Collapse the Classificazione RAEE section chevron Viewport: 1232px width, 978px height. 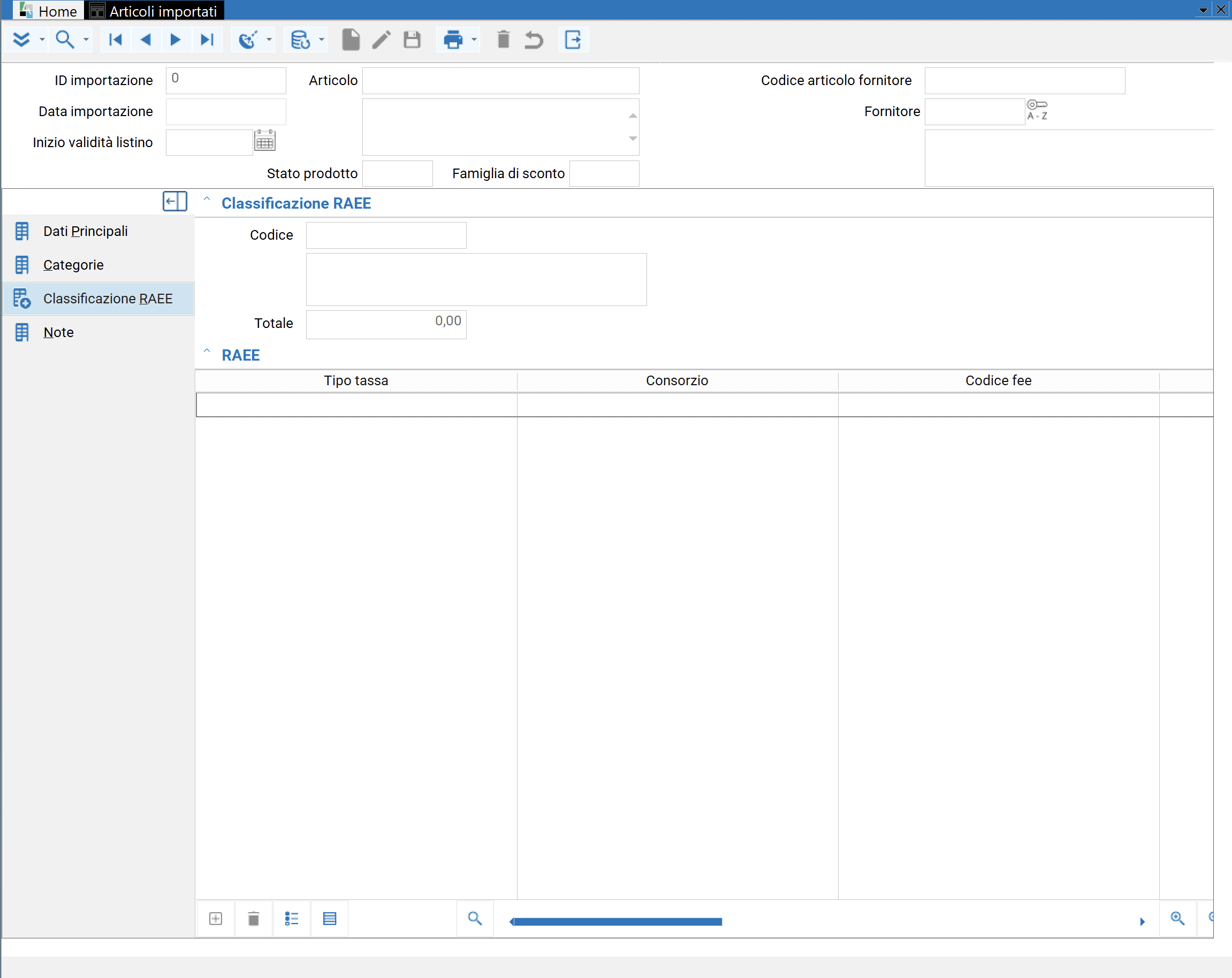coord(207,200)
